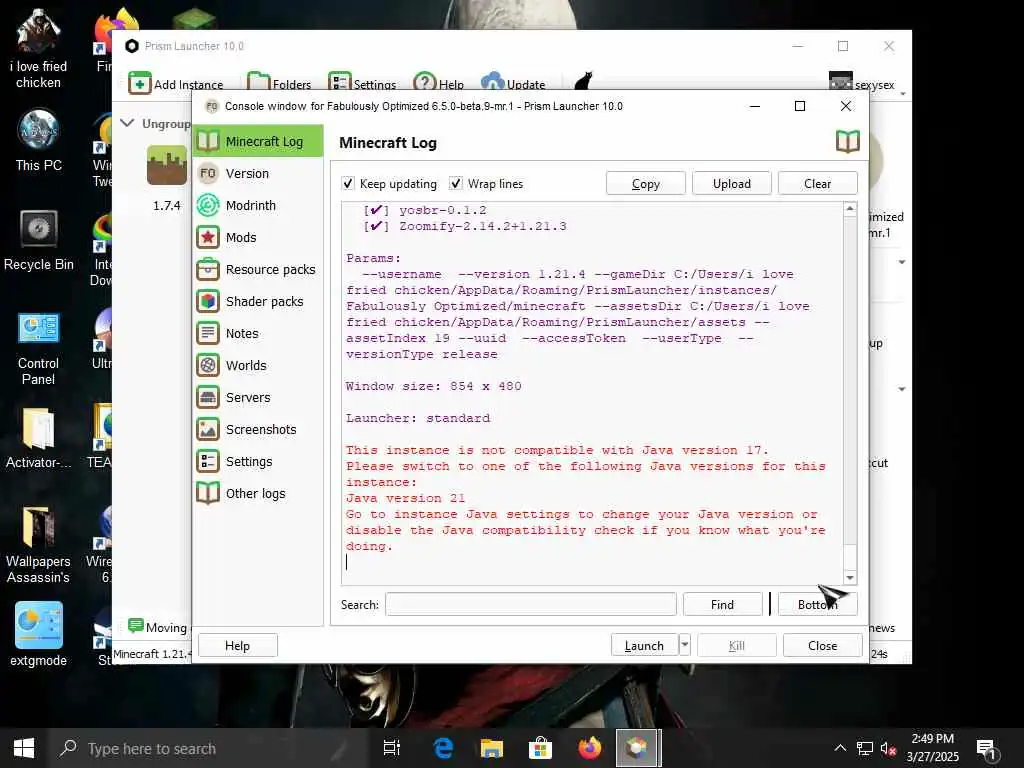Open the extgmode desktop icon
This screenshot has height=768, width=1024.
[39, 635]
